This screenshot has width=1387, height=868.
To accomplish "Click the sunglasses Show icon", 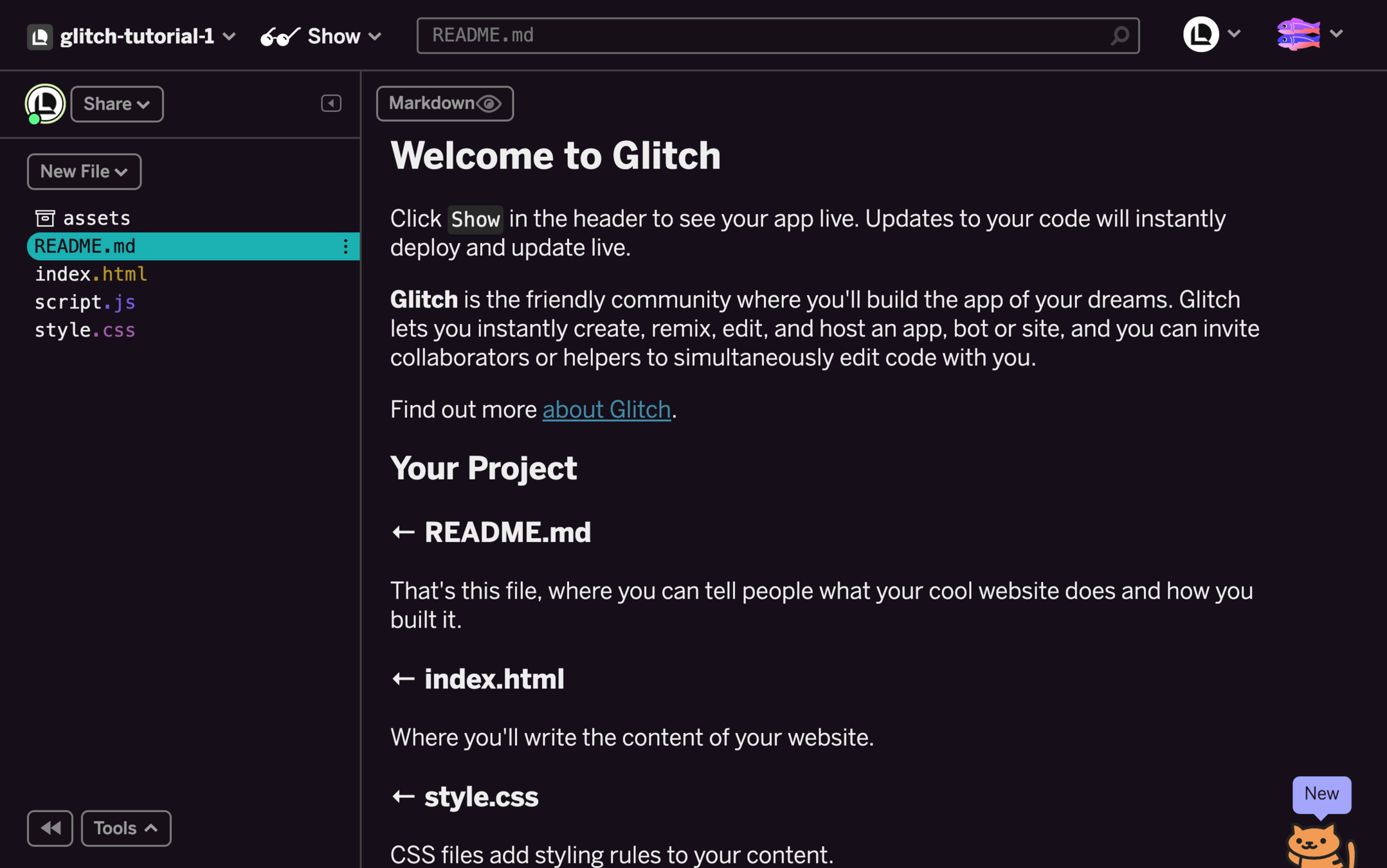I will pos(279,36).
